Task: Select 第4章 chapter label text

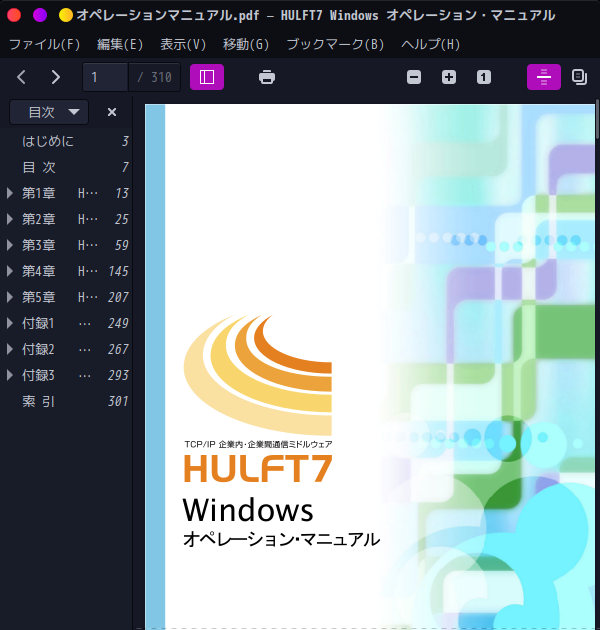Action: [x=39, y=271]
